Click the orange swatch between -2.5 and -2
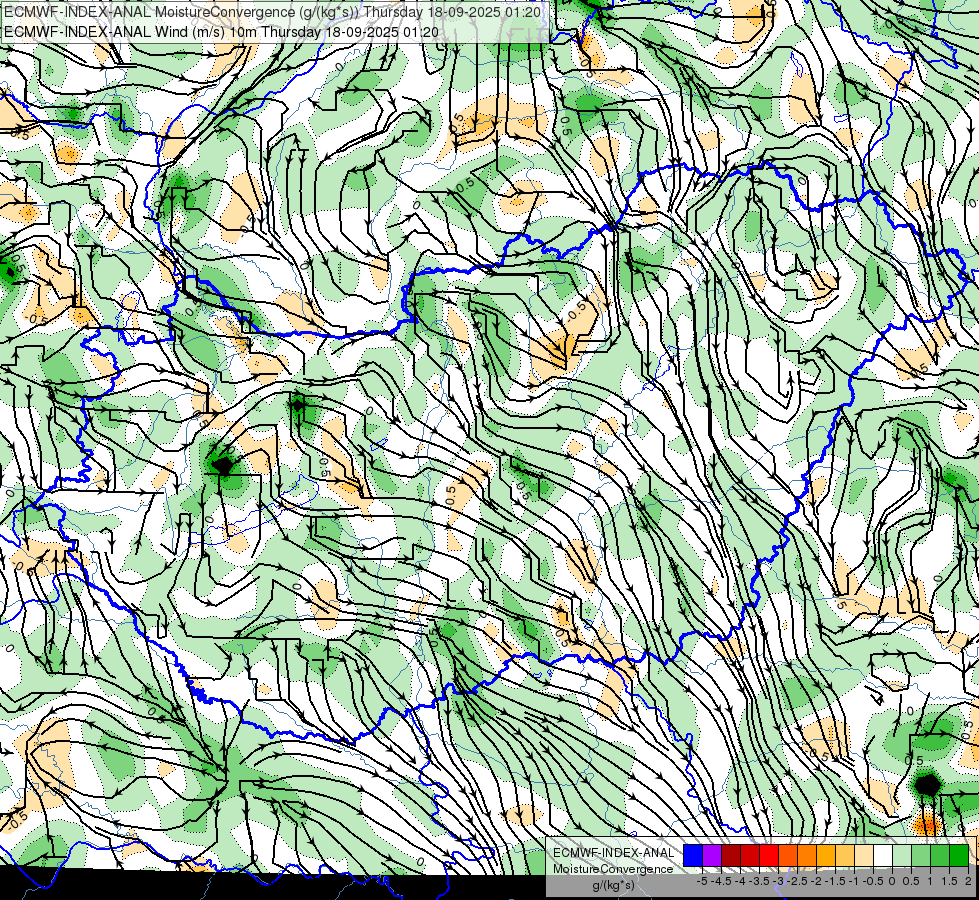This screenshot has height=900, width=979. [x=807, y=856]
